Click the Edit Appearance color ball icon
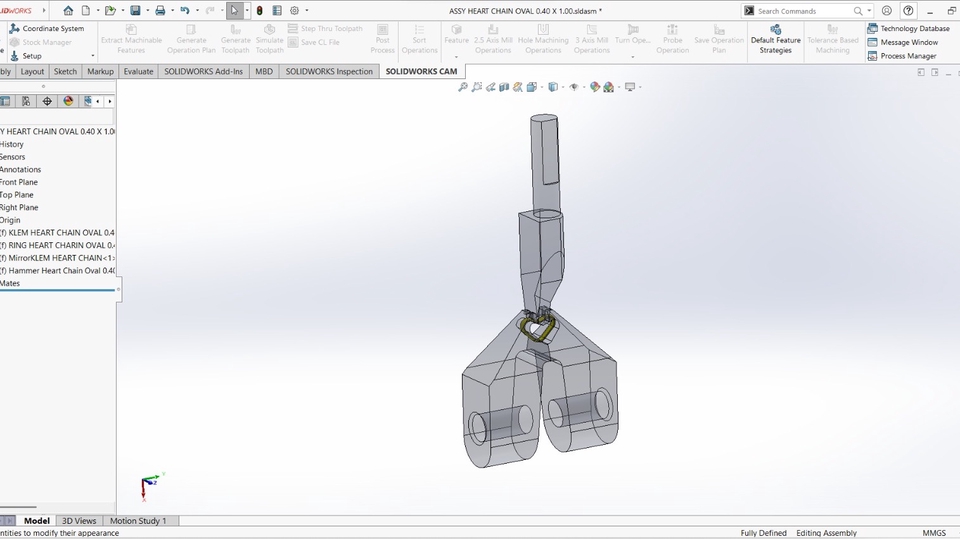The width and height of the screenshot is (960, 539). pyautogui.click(x=594, y=87)
